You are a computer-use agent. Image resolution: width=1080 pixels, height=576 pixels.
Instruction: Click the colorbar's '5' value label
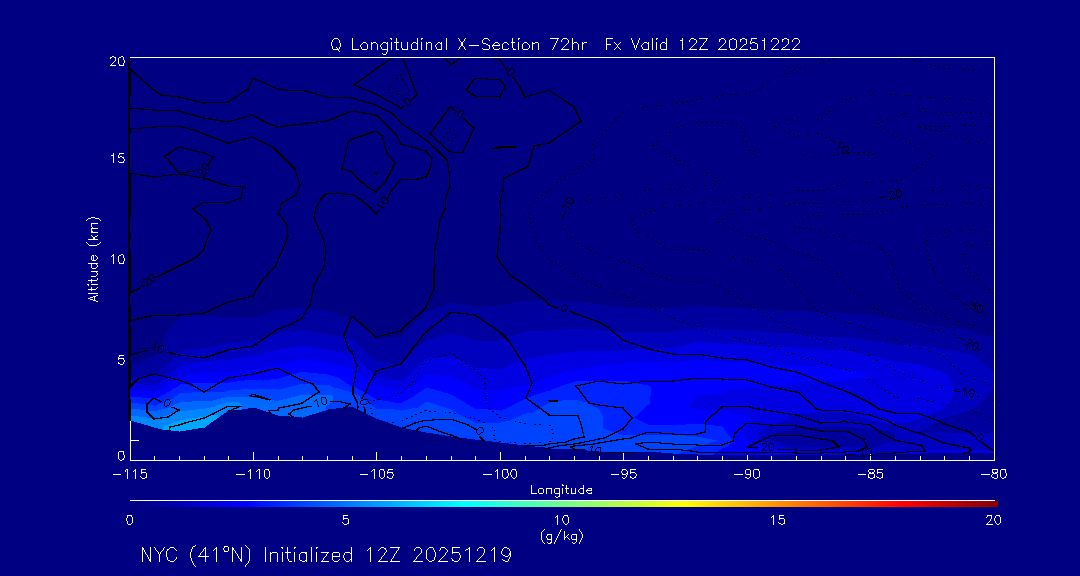click(345, 520)
